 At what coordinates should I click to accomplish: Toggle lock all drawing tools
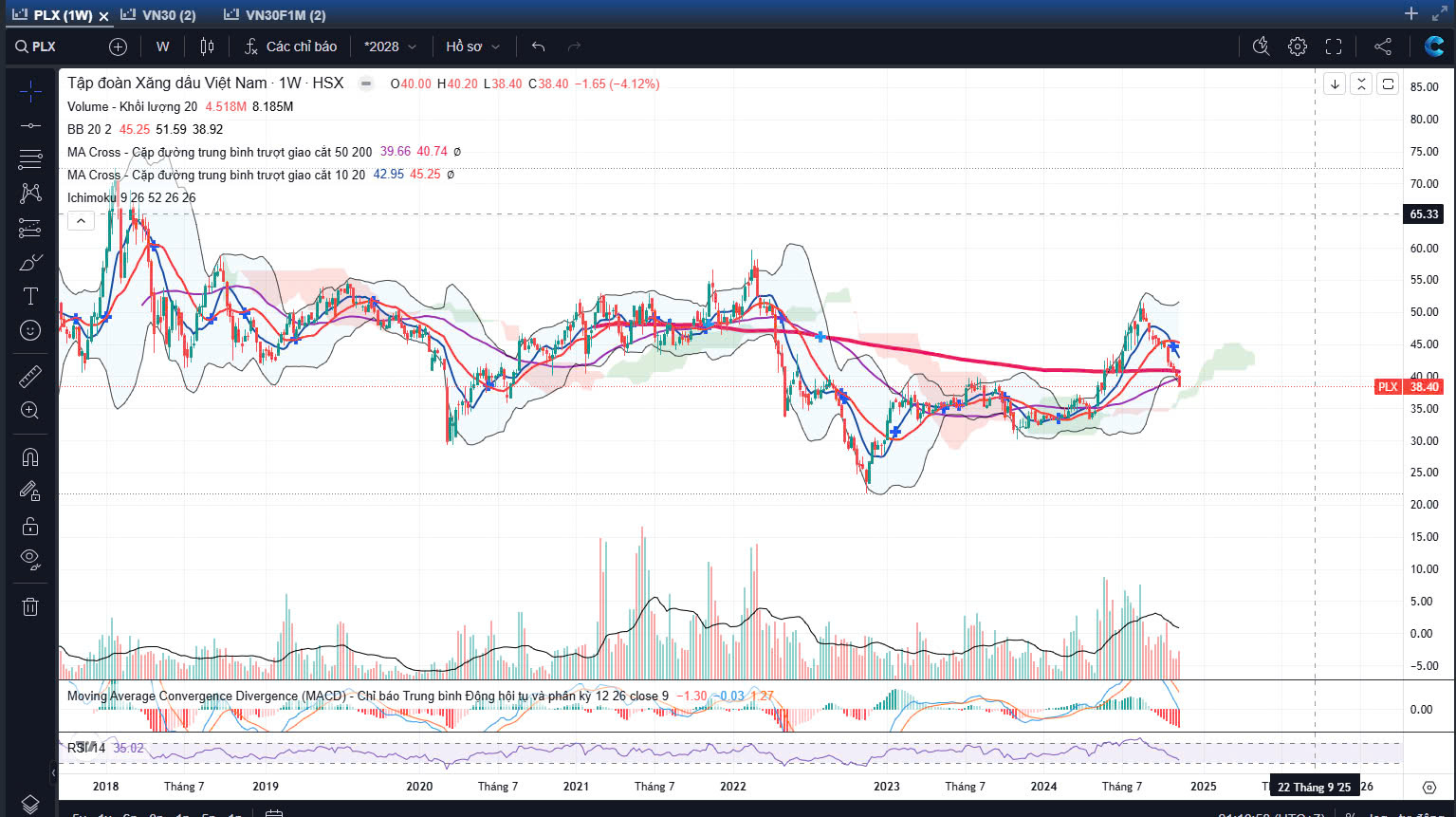(30, 526)
